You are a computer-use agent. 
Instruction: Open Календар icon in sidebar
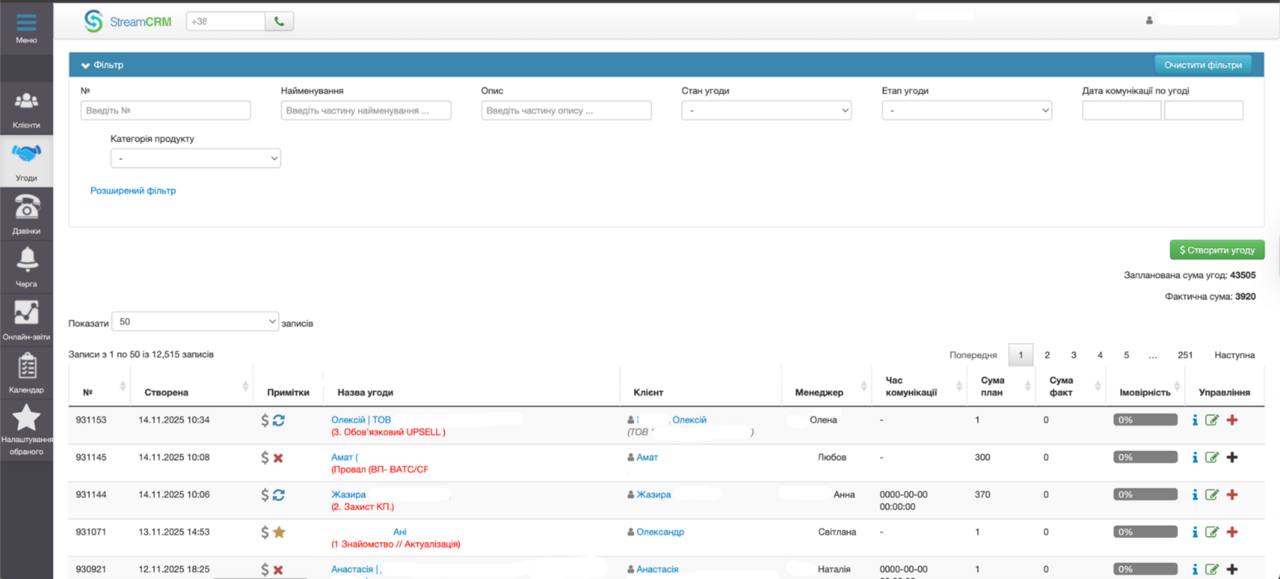26,370
